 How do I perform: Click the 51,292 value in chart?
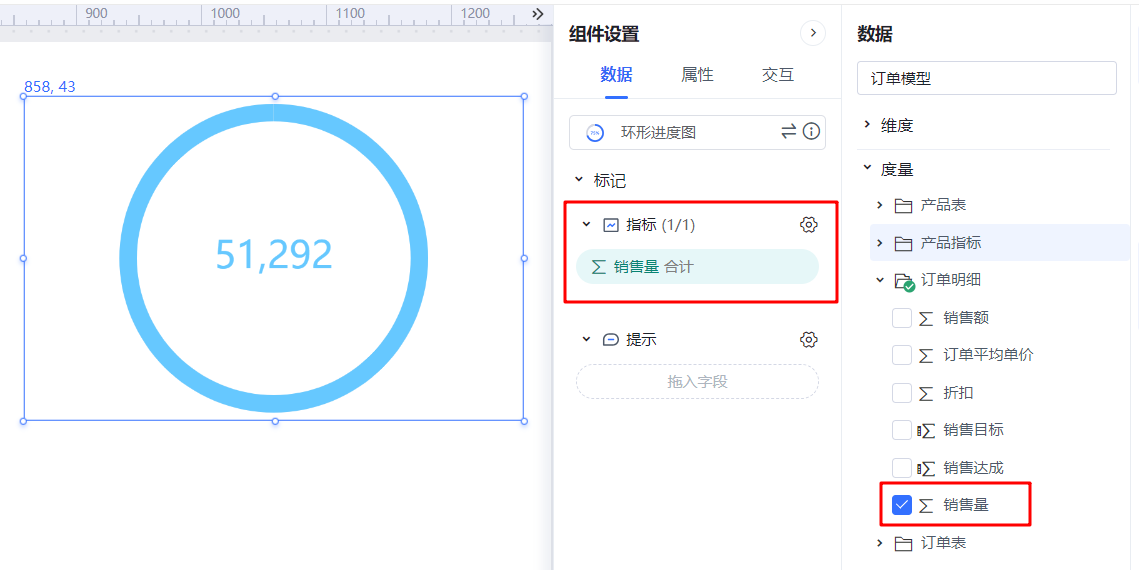point(274,255)
